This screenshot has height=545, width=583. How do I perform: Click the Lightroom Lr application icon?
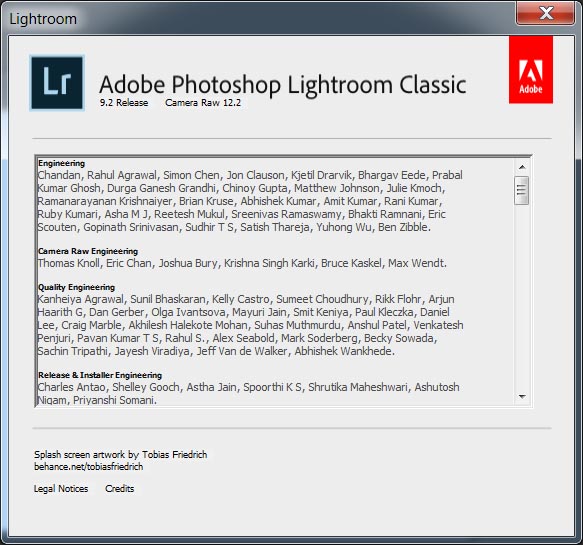(x=57, y=83)
